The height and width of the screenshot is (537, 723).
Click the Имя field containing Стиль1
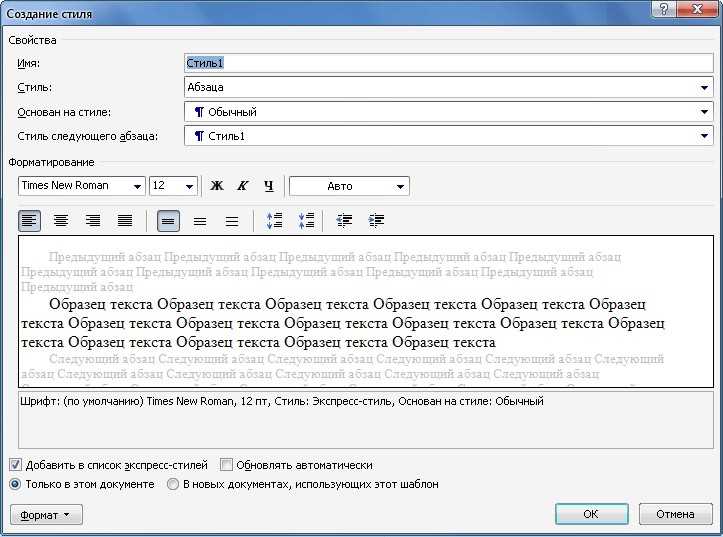click(449, 63)
